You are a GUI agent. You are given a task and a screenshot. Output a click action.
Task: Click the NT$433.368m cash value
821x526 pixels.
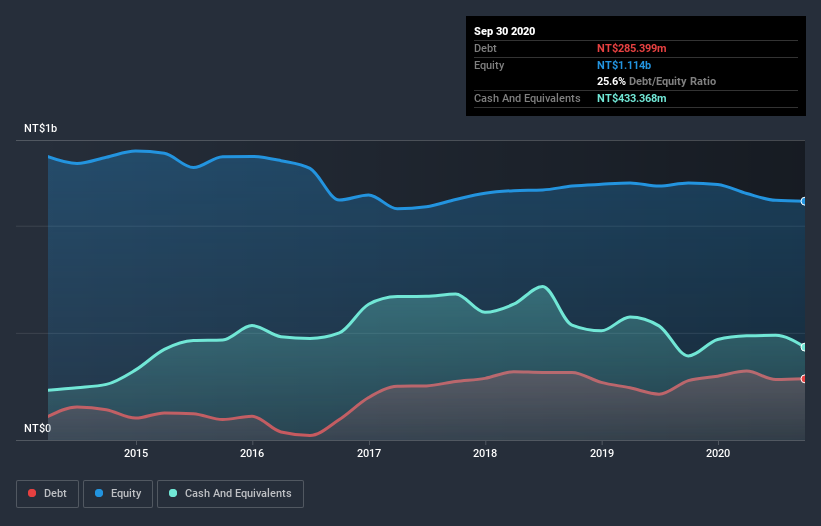pyautogui.click(x=631, y=98)
